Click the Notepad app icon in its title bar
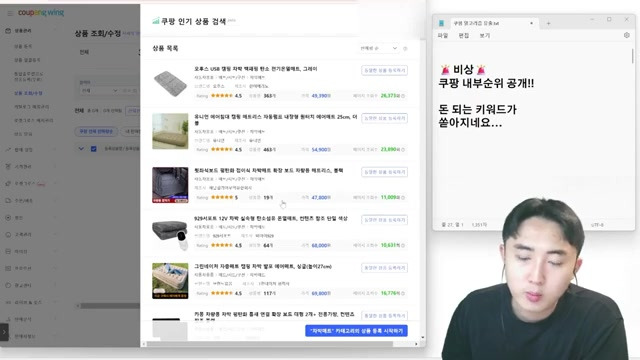The height and width of the screenshot is (360, 640). point(441,24)
